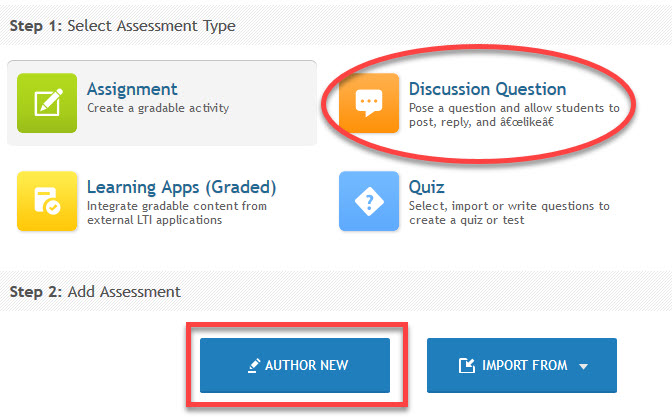Click the green Assignment pencil icon
672x417 pixels.
click(46, 103)
